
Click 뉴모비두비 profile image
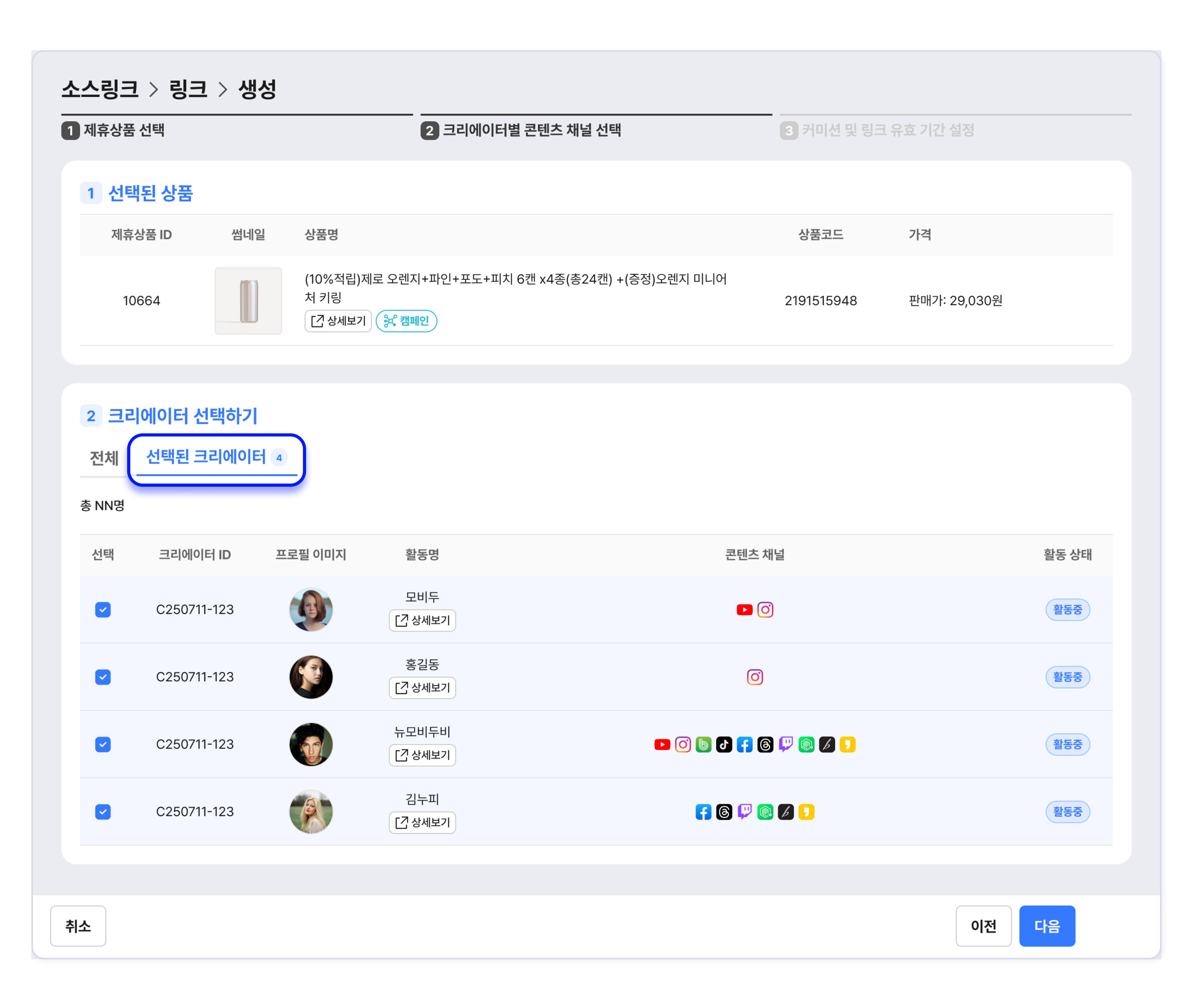[x=311, y=745]
